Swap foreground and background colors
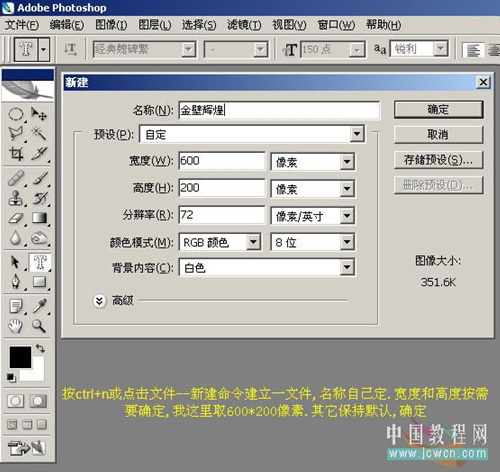This screenshot has height=472, width=500. pyautogui.click(x=40, y=348)
